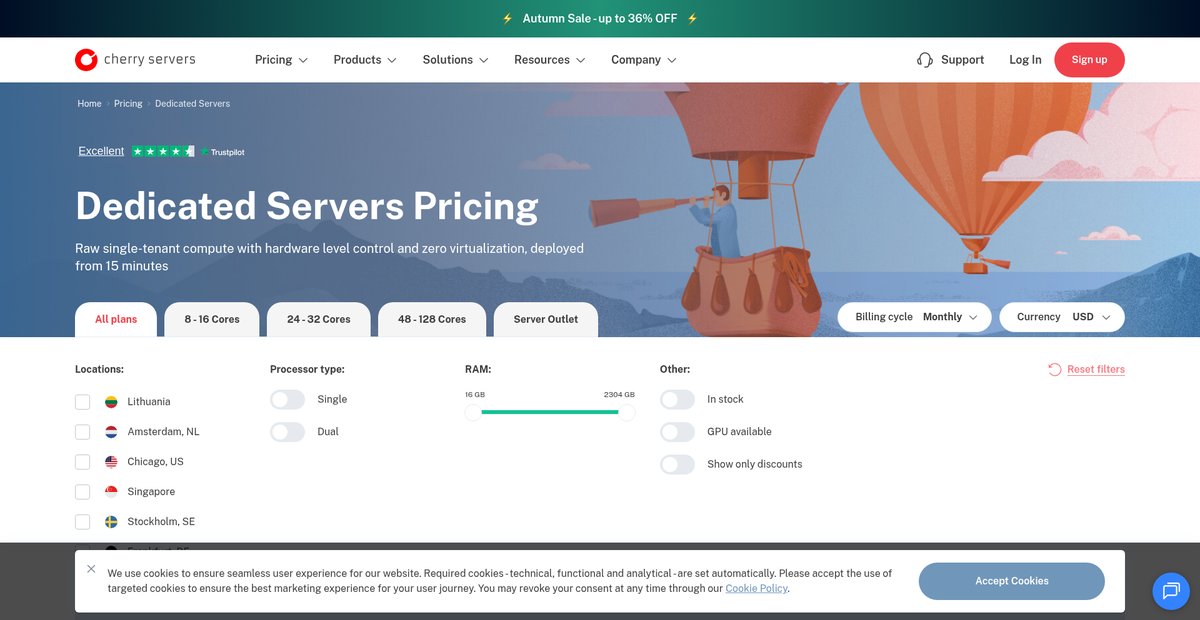This screenshot has width=1200, height=620.
Task: Open the Cookie Policy link
Action: pyautogui.click(x=757, y=589)
